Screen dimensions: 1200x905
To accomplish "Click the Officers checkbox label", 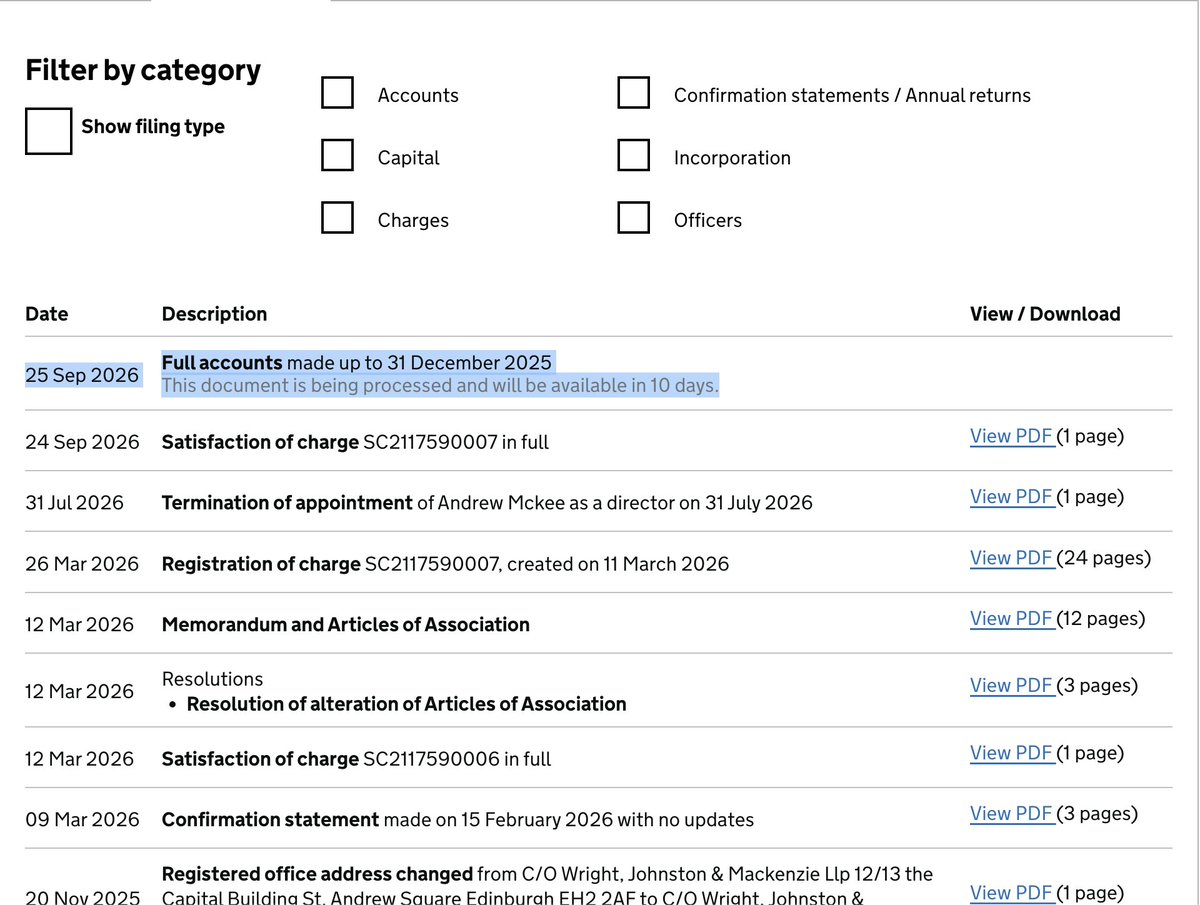I will 708,221.
